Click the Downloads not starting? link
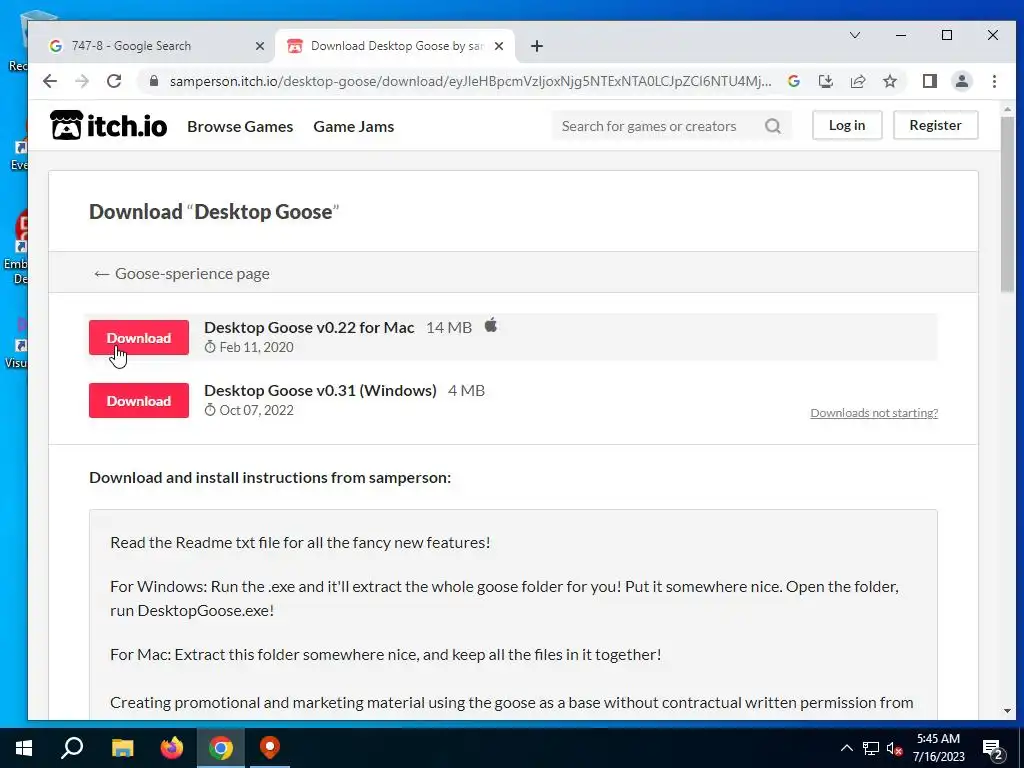This screenshot has width=1024, height=768. 874,413
